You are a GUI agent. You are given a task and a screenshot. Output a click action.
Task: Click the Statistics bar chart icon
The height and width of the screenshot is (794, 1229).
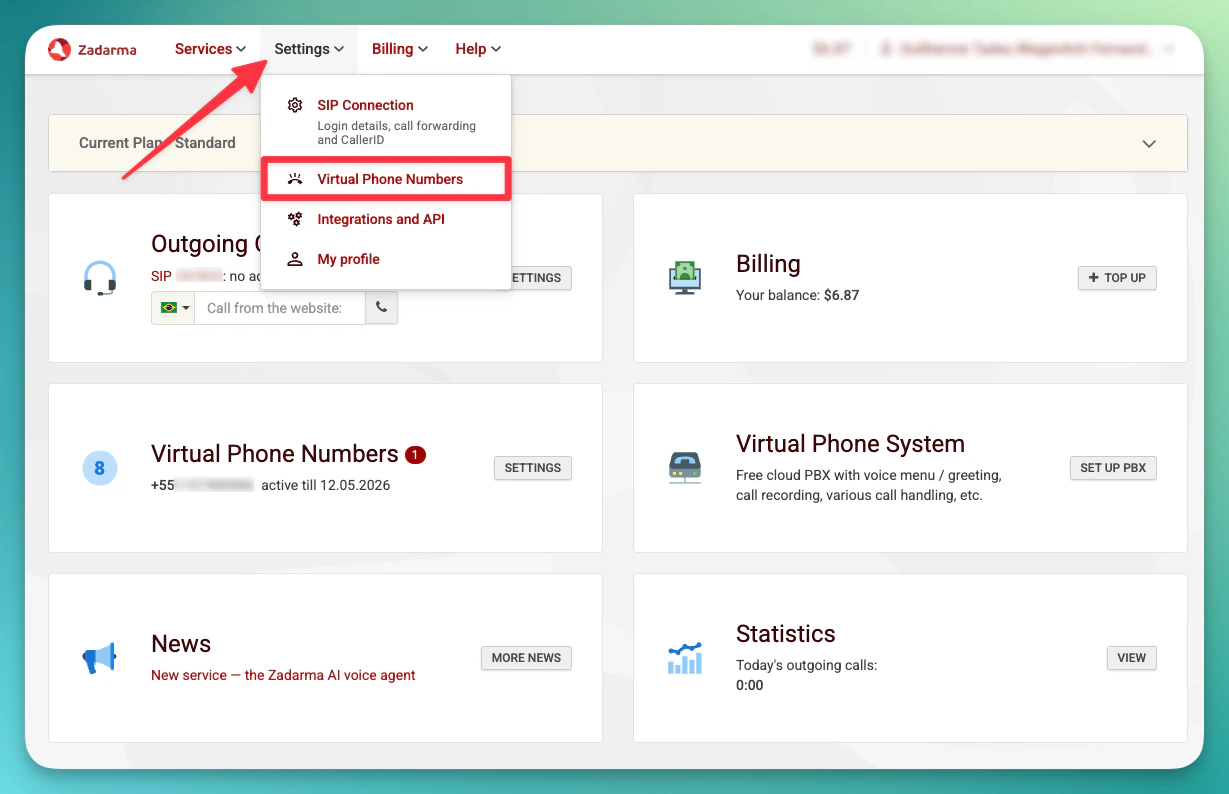tap(684, 658)
